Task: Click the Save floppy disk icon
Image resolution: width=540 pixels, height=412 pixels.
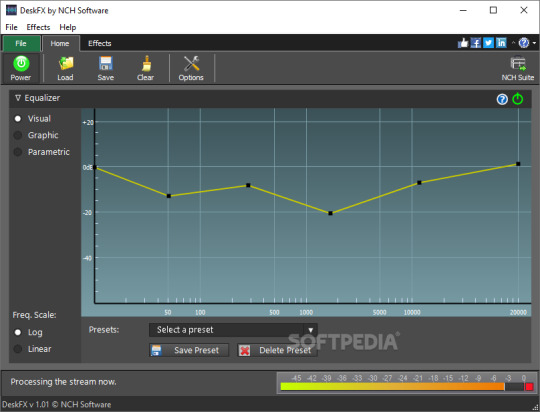Action: tap(106, 63)
